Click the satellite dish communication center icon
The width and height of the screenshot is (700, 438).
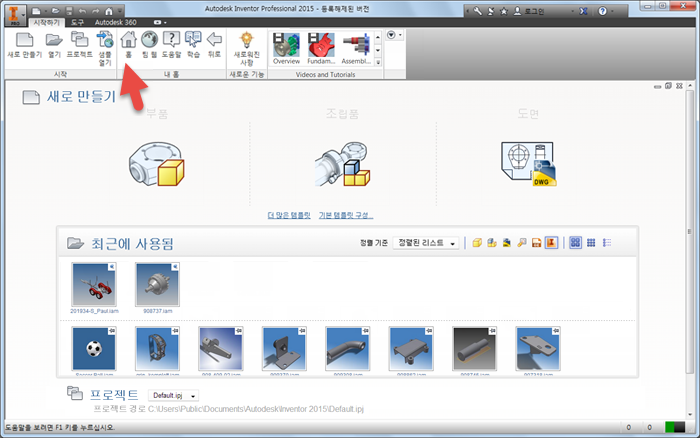click(491, 11)
